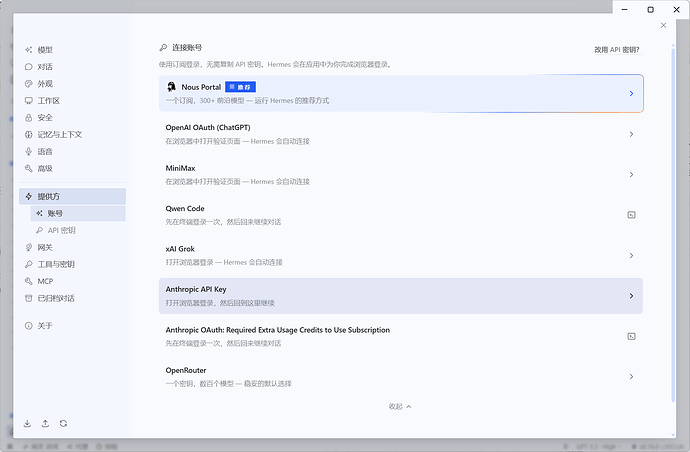
Task: Click the key icon beside 连接账号 heading
Action: 163,47
